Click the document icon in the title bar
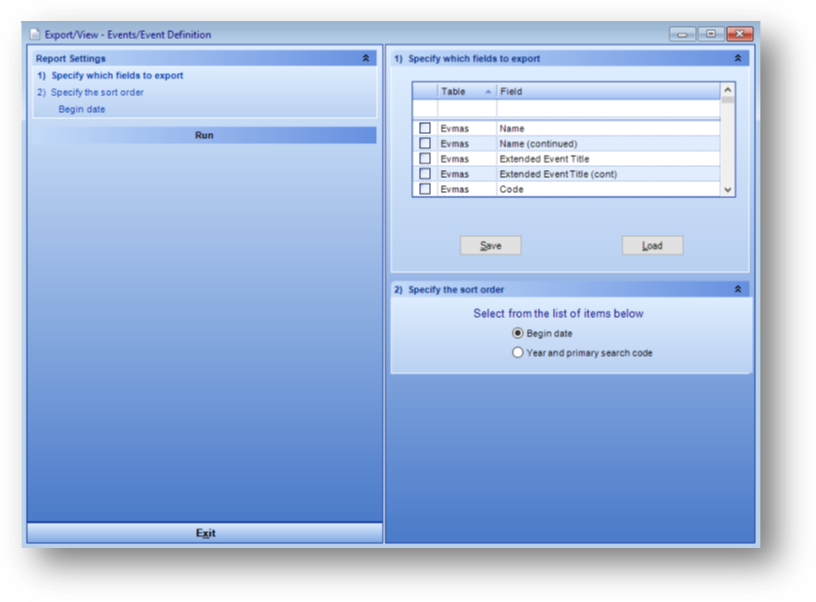The width and height of the screenshot is (816, 602). tap(34, 34)
